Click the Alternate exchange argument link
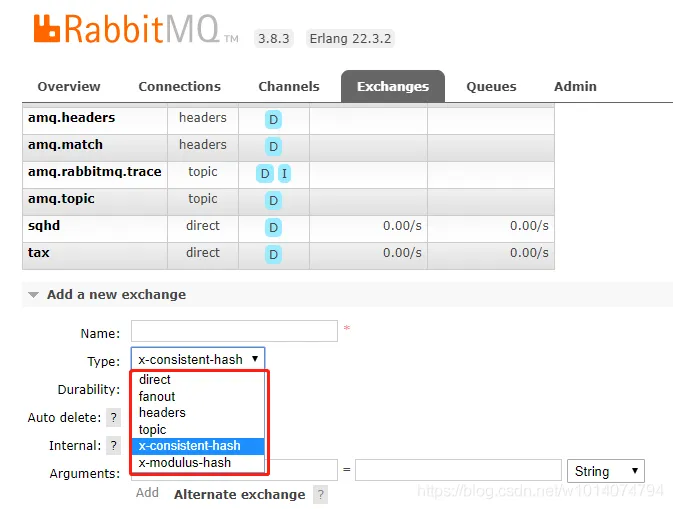 tap(239, 494)
